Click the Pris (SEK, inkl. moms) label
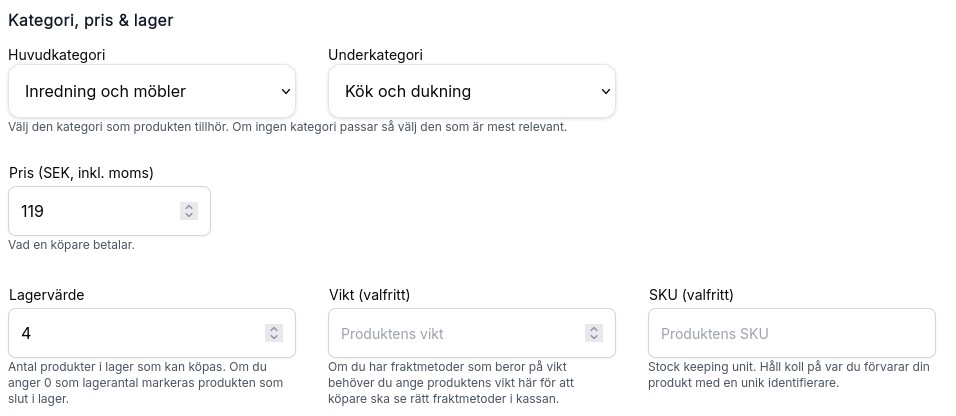Image resolution: width=956 pixels, height=416 pixels. (x=81, y=173)
